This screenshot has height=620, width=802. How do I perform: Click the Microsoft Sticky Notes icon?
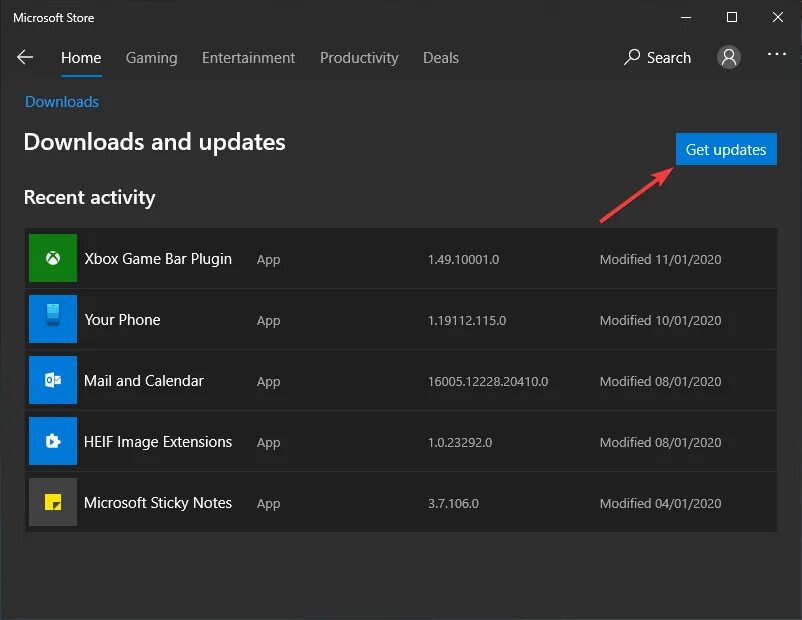click(x=53, y=503)
